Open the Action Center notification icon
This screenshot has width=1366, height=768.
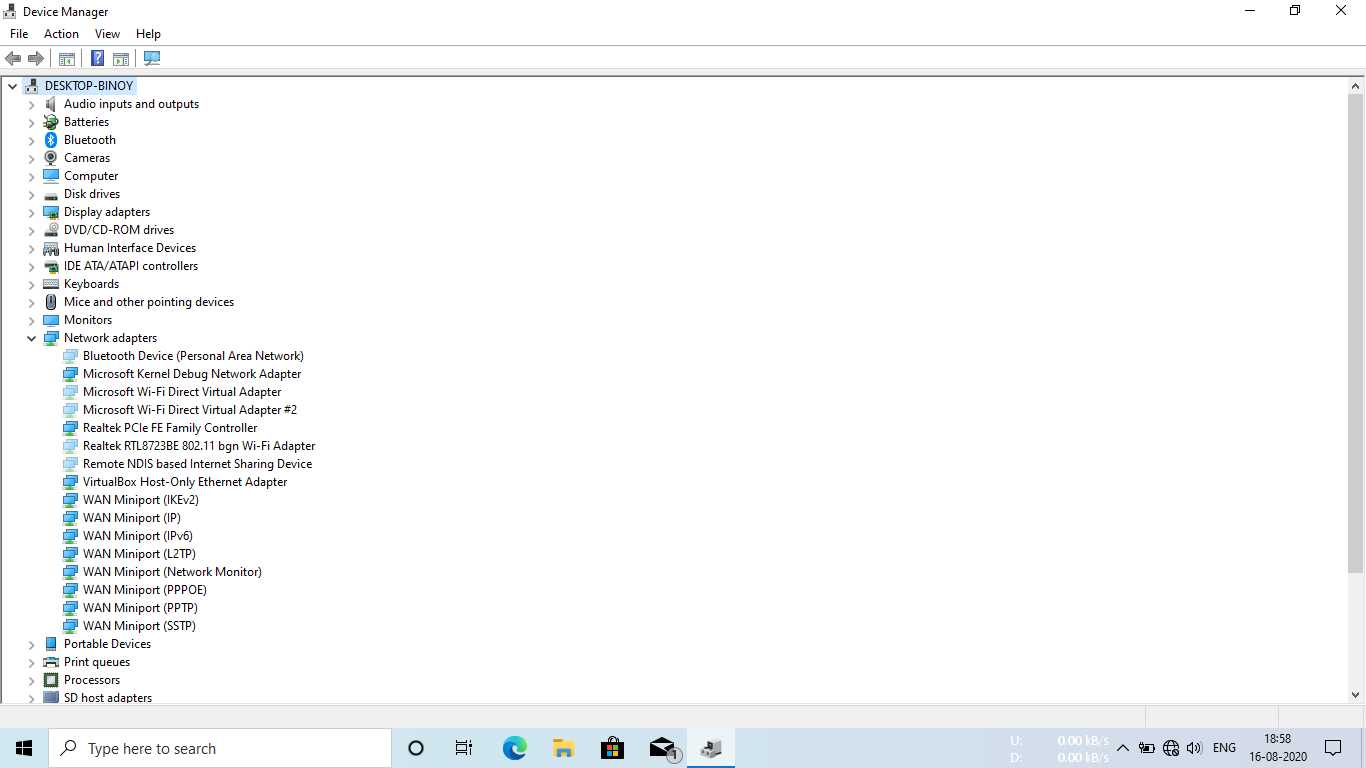pyautogui.click(x=1333, y=748)
